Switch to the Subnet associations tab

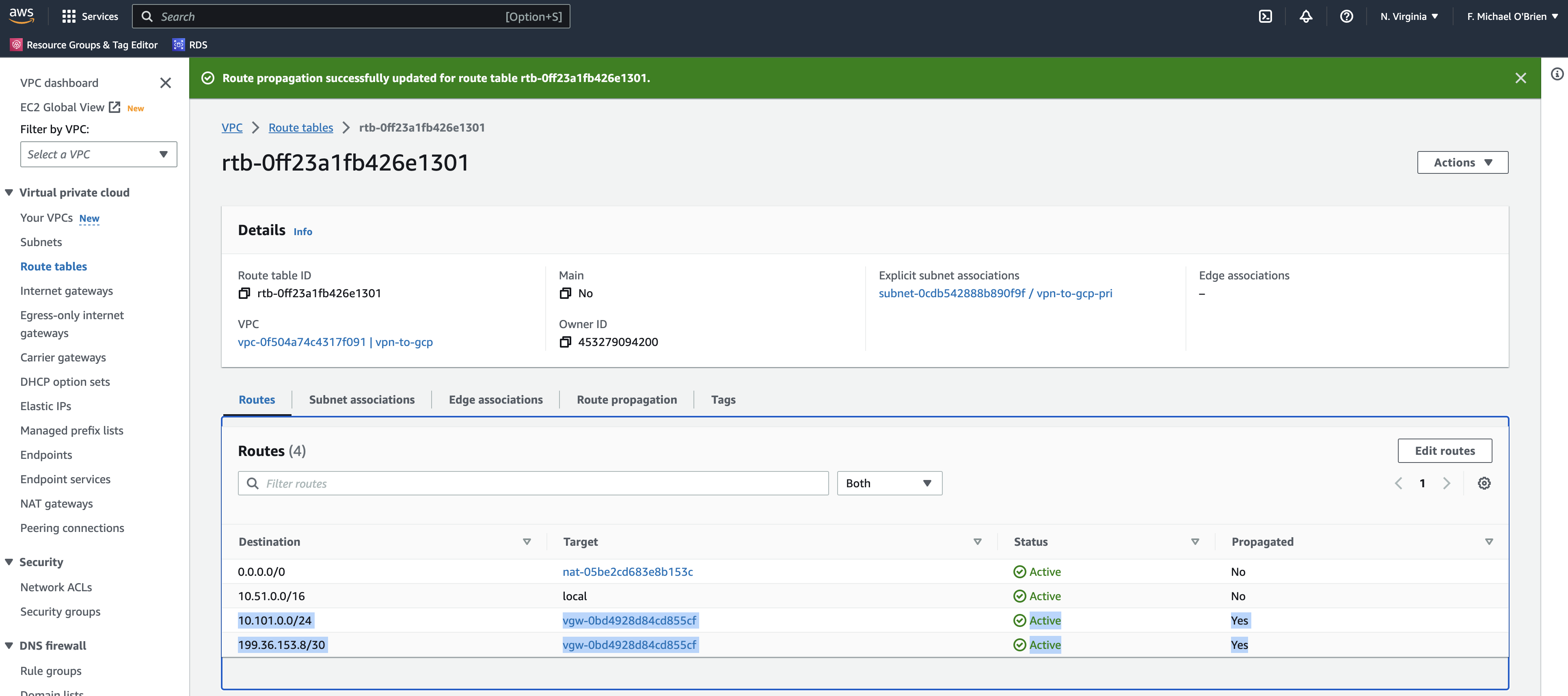pos(362,400)
